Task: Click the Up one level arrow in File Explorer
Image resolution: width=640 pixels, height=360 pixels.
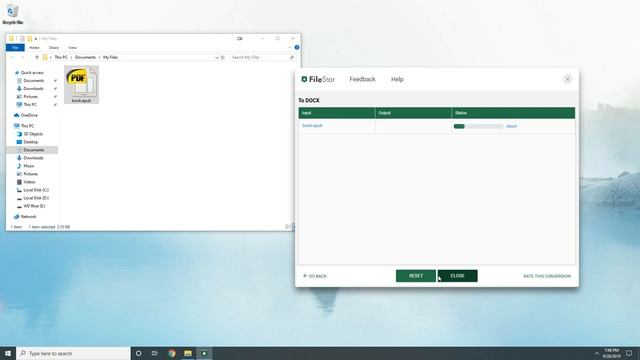Action: 37,58
